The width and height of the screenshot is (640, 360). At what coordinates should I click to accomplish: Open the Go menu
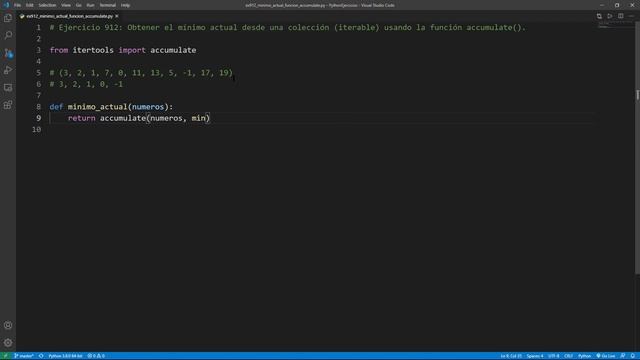point(78,5)
